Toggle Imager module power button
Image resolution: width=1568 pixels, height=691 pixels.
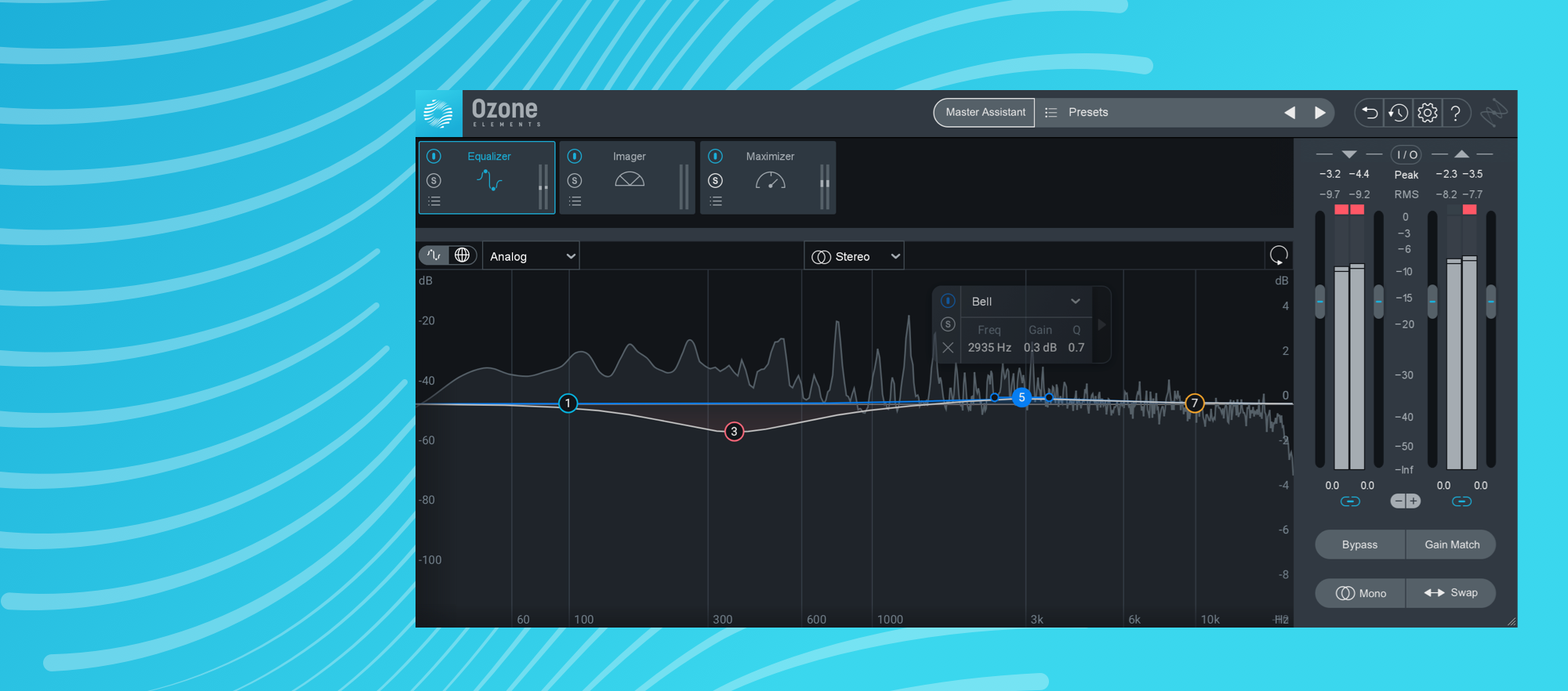click(x=575, y=156)
